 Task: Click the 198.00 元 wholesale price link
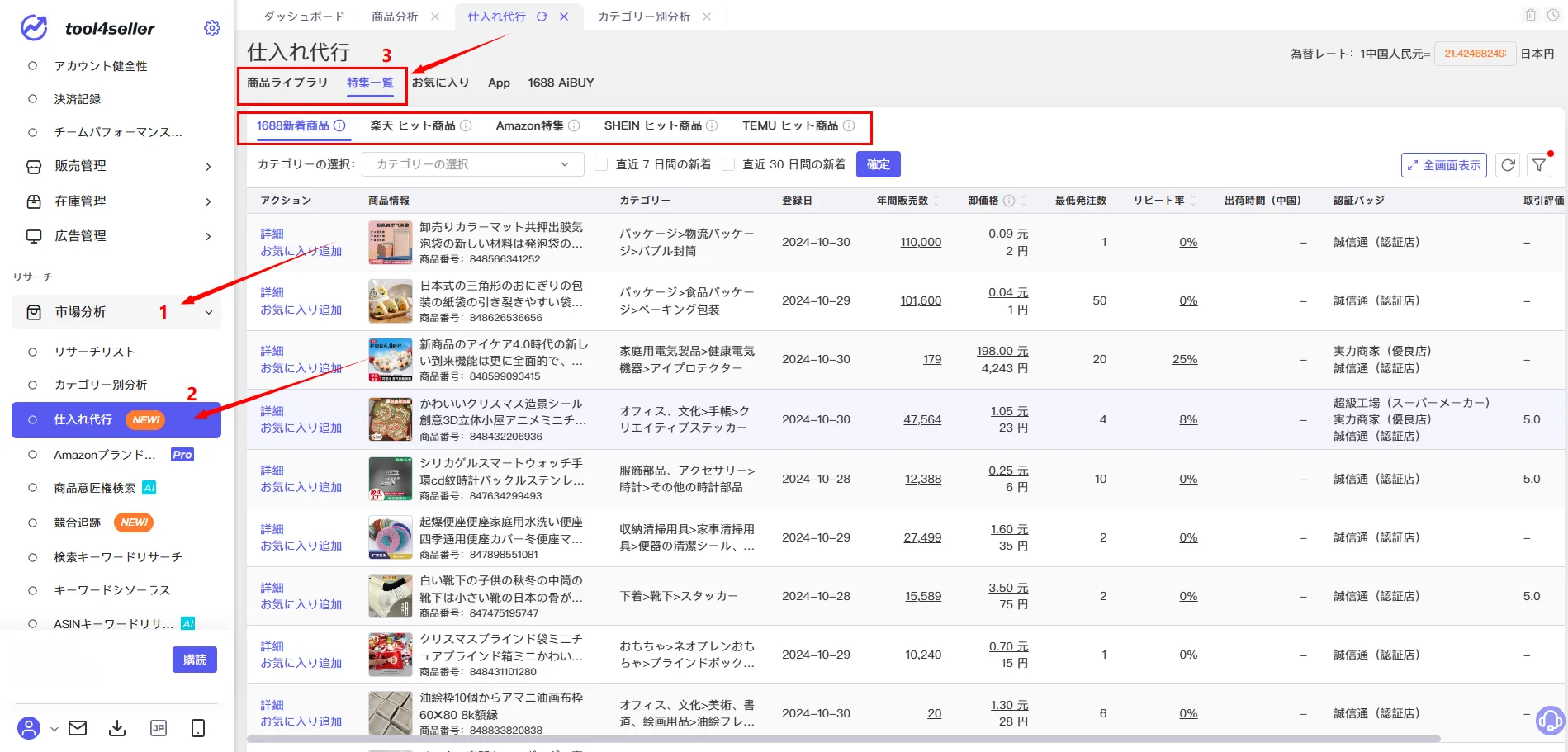(1002, 351)
